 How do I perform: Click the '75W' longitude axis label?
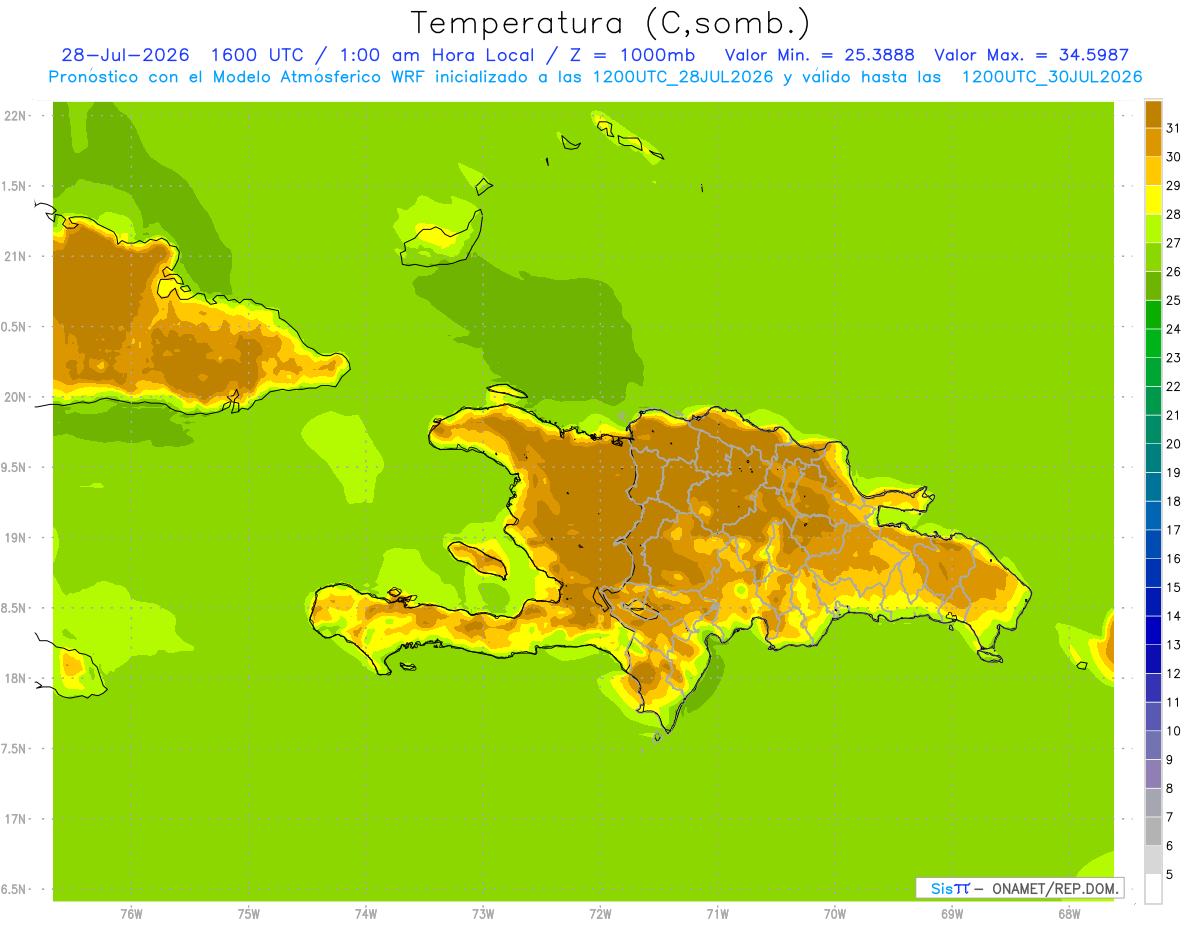pyautogui.click(x=249, y=914)
